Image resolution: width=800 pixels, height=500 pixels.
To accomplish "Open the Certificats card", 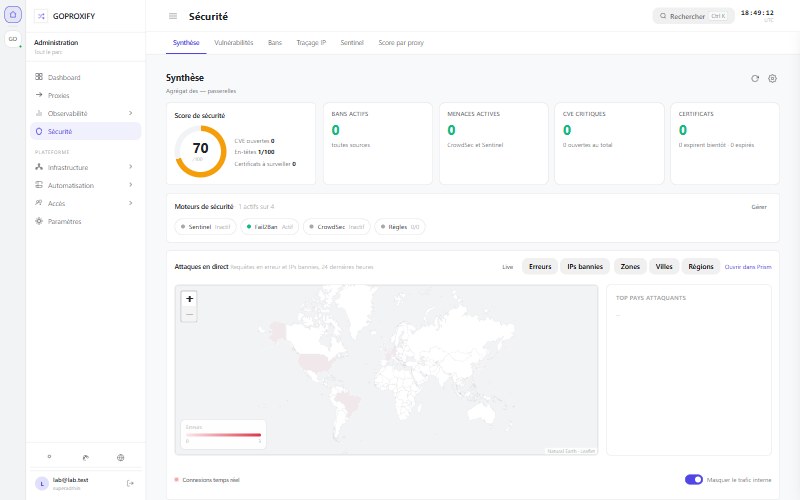I will click(x=725, y=143).
